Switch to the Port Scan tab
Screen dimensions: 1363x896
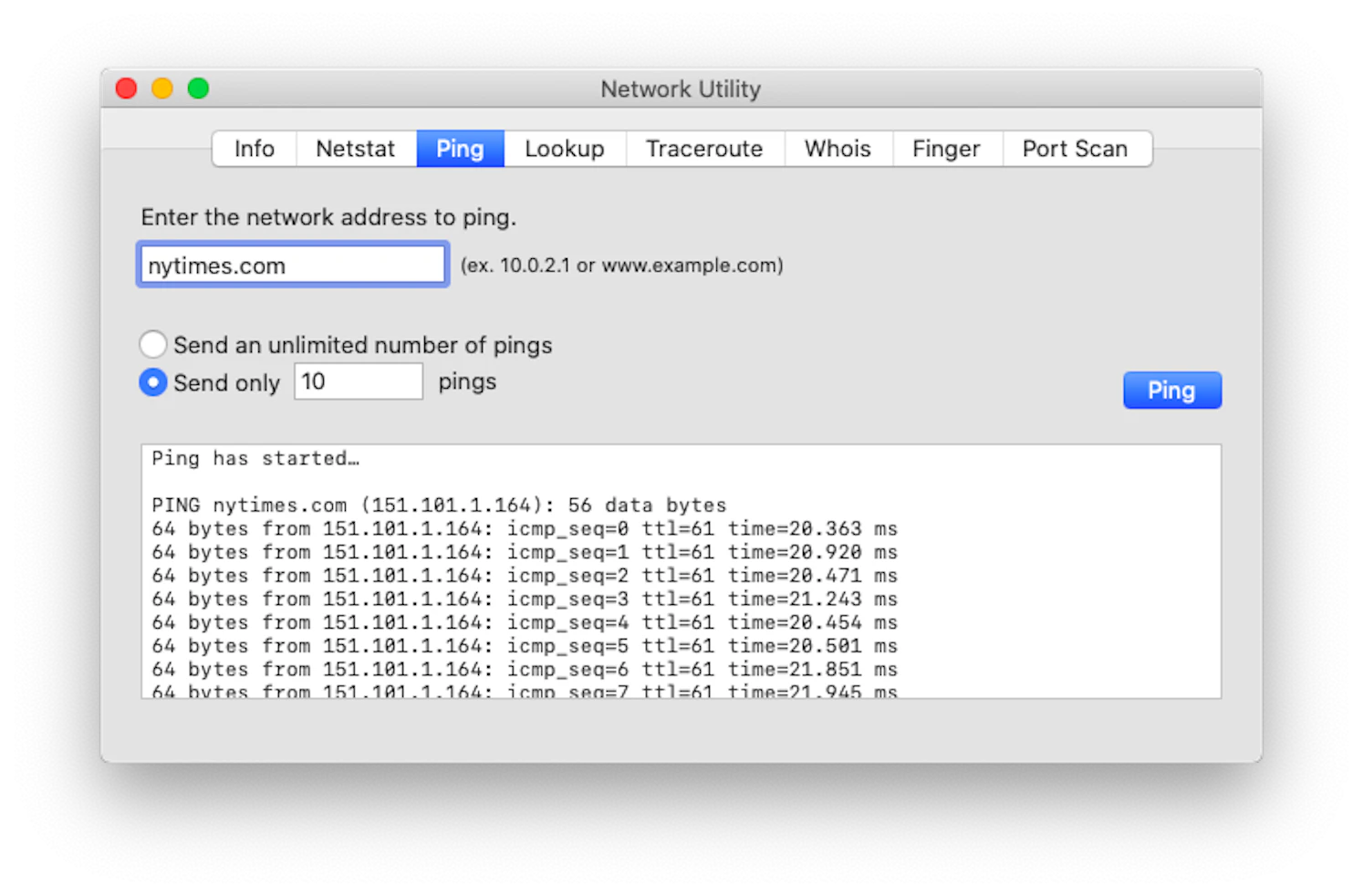pos(1076,148)
